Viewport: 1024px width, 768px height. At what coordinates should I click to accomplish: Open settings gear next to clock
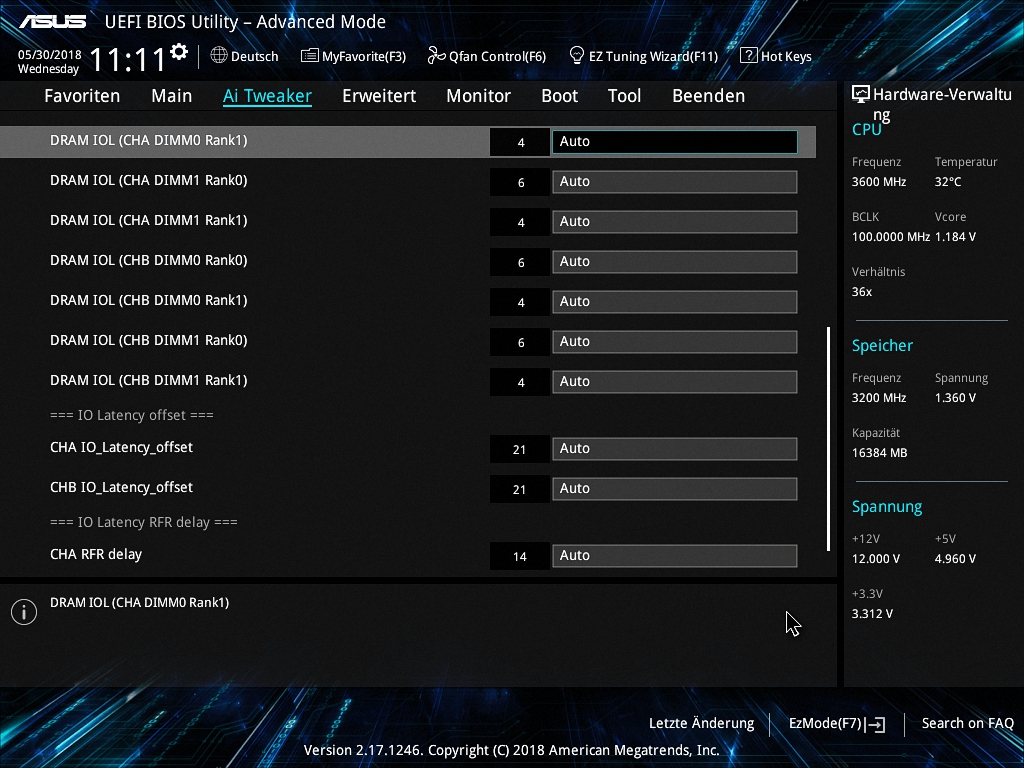[x=179, y=52]
